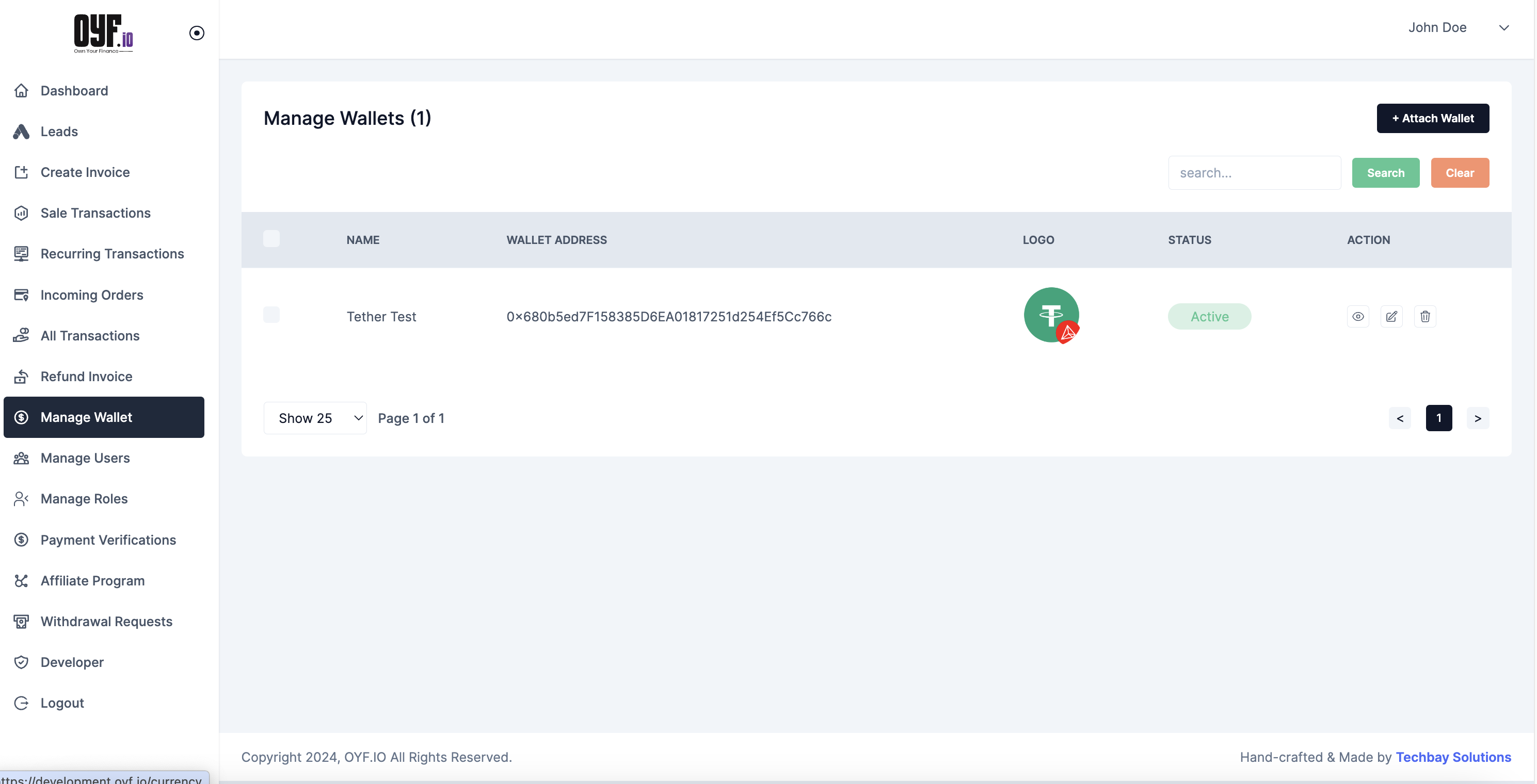The width and height of the screenshot is (1537, 784).
Task: Click the edit pencil icon for Tether Test
Action: click(x=1391, y=317)
